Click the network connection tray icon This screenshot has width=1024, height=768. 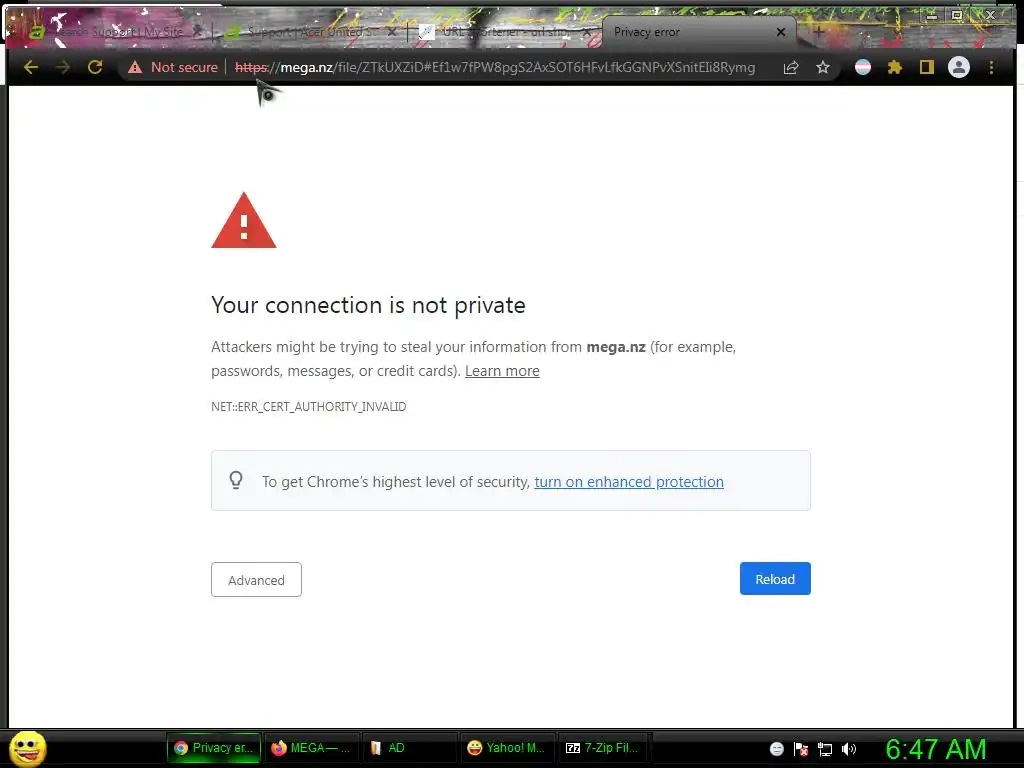pyautogui.click(x=825, y=749)
